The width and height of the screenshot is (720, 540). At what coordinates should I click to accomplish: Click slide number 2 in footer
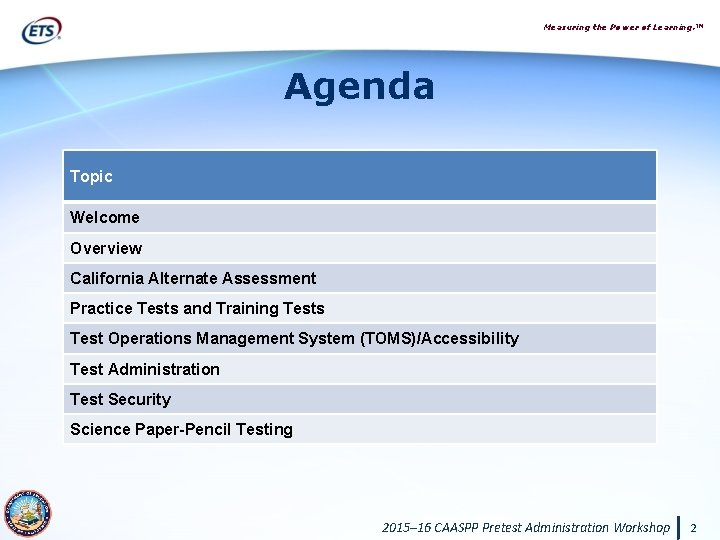(693, 528)
